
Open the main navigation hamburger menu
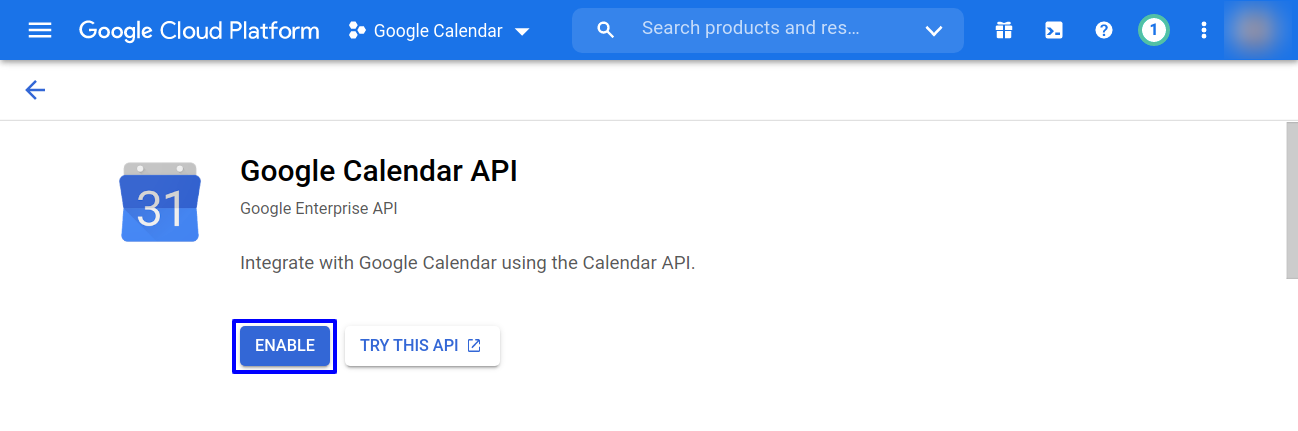coord(39,30)
